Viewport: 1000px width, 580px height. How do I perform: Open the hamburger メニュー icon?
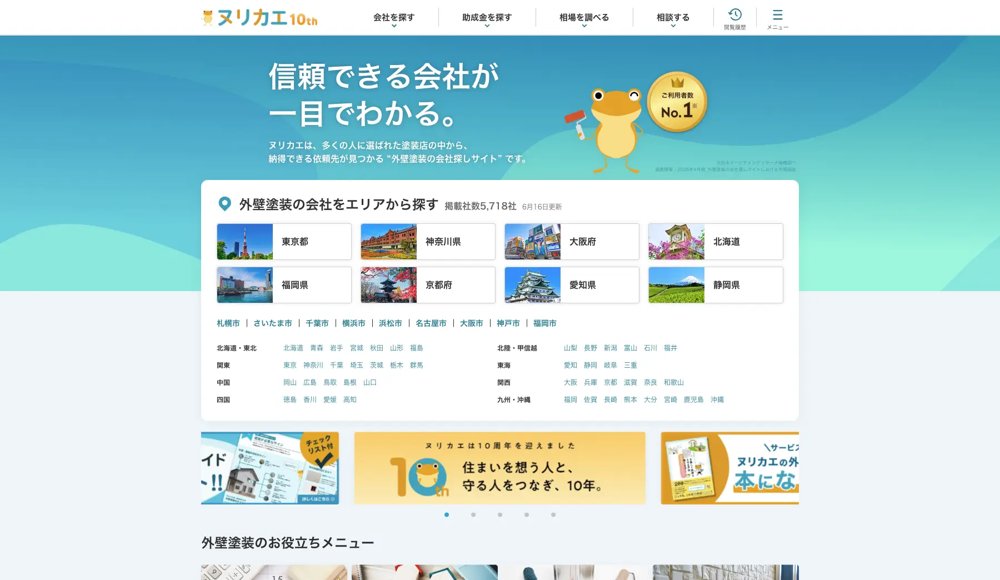tap(777, 18)
